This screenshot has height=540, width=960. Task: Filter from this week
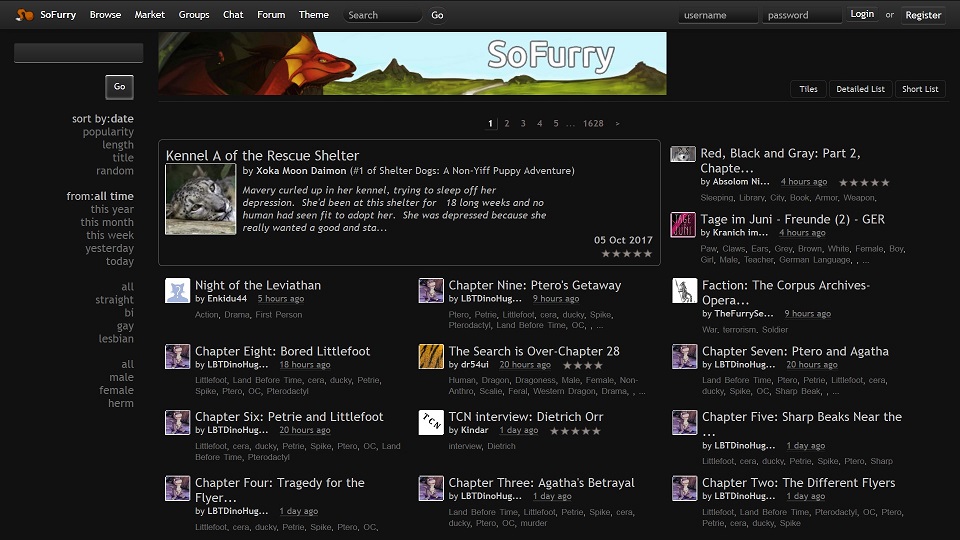tap(110, 235)
